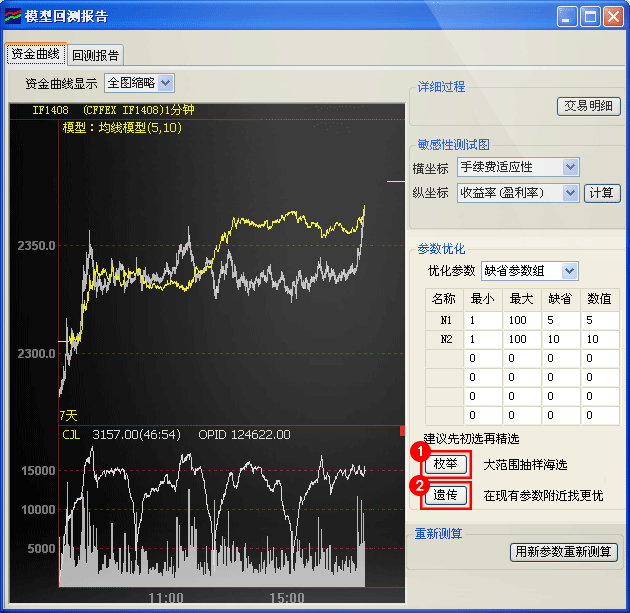Click the N1 数值 cell
630x613 pixels.
(x=599, y=320)
